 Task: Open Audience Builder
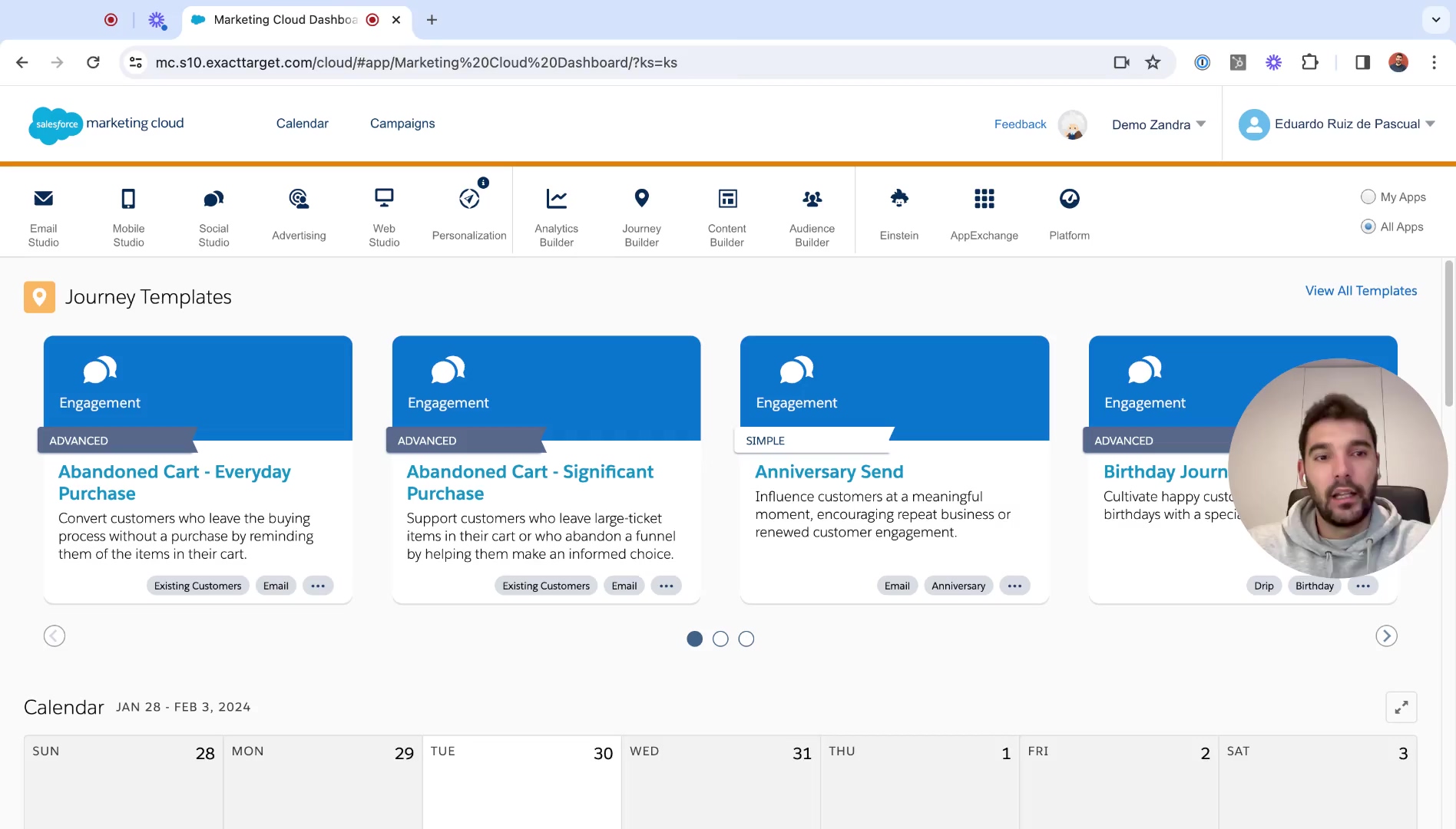tap(812, 217)
